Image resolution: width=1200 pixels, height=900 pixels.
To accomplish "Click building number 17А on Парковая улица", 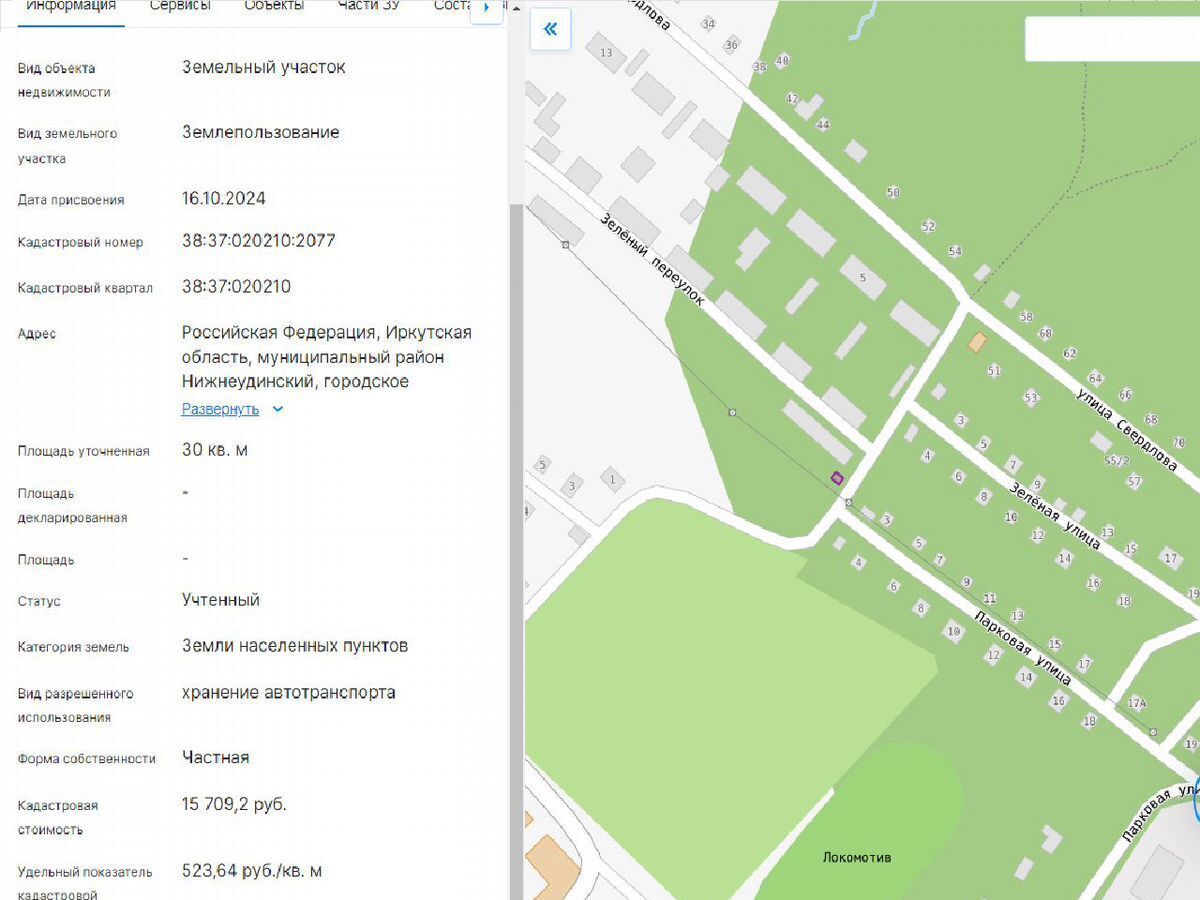I will click(x=1137, y=704).
